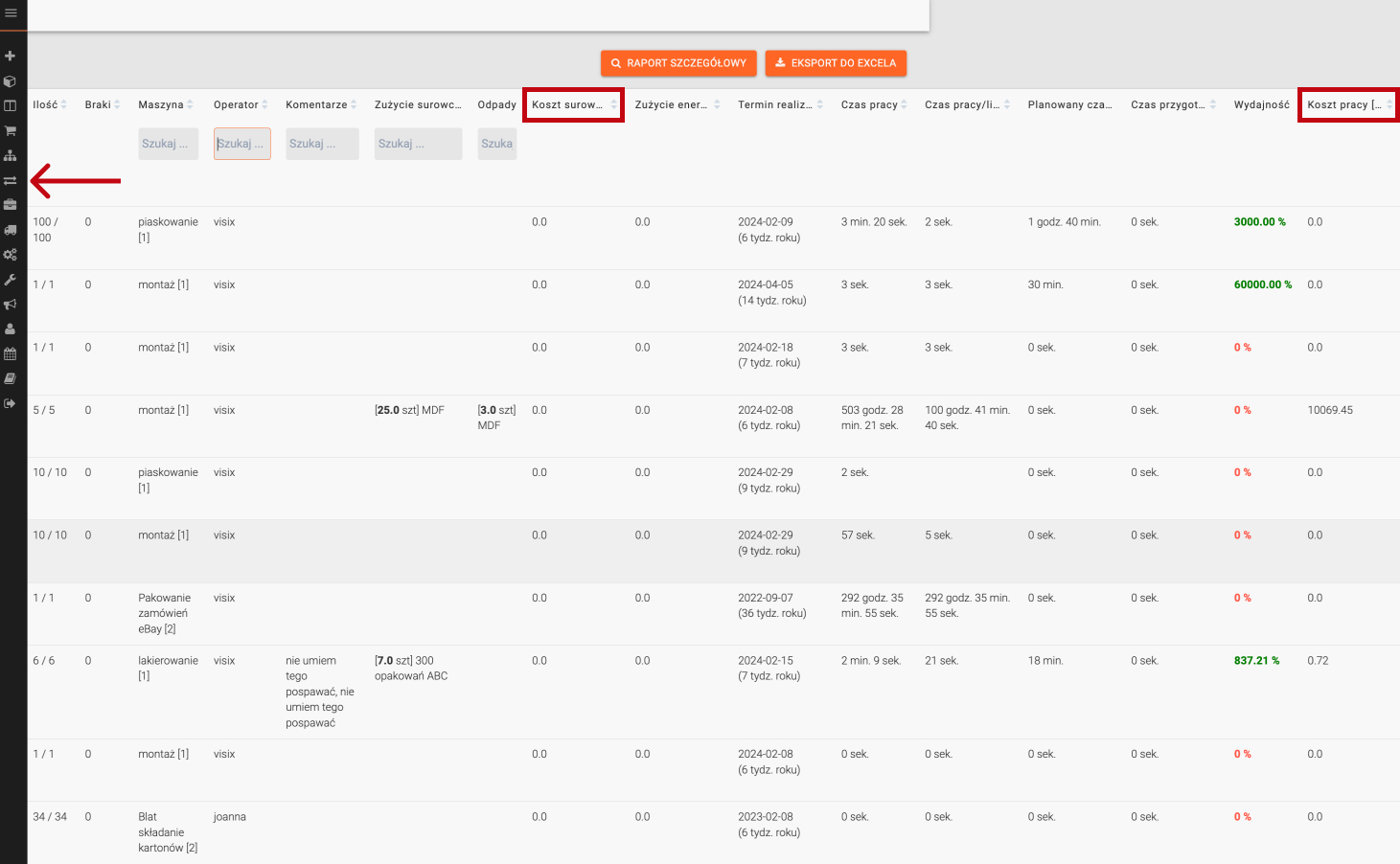The image size is (1400, 864).
Task: Click the Komentarze search input field
Action: (321, 144)
